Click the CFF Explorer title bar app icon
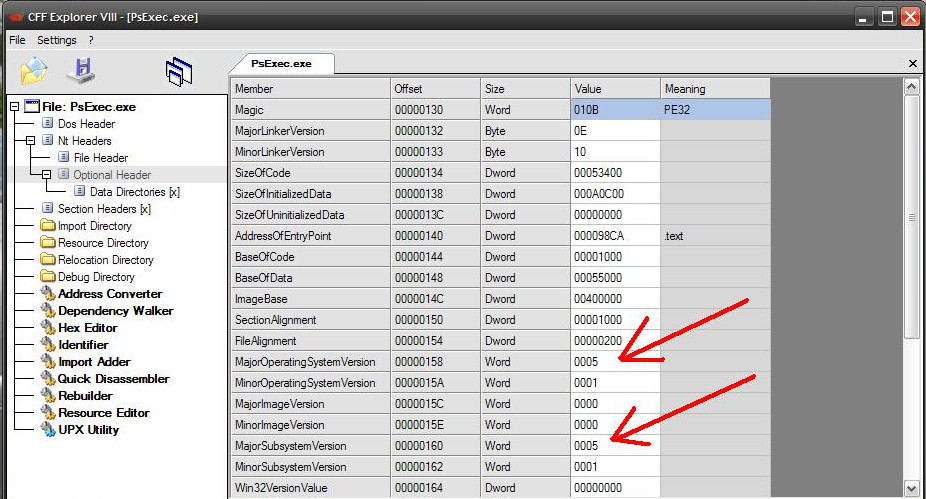The height and width of the screenshot is (499, 926). [16, 17]
